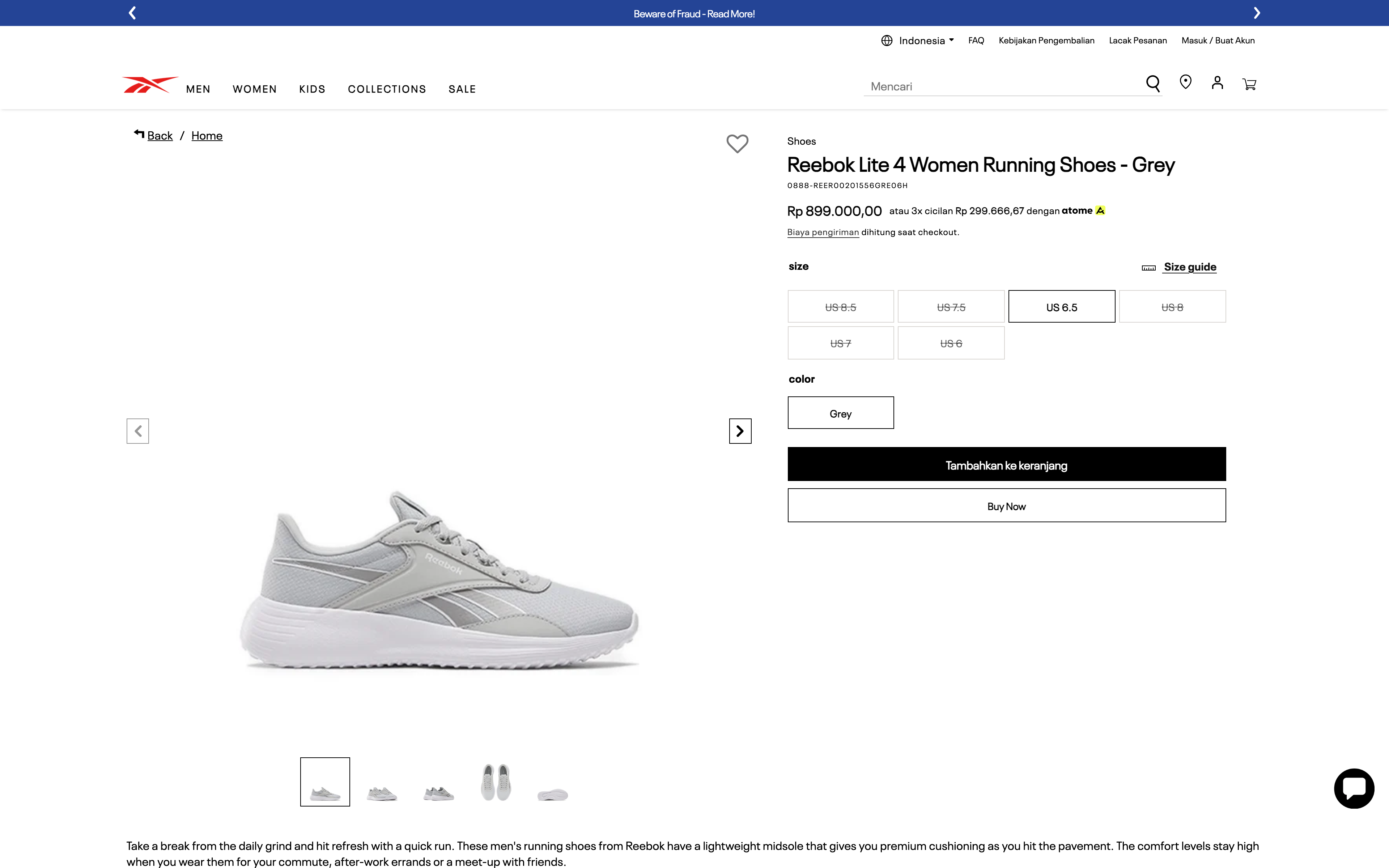Image resolution: width=1389 pixels, height=868 pixels.
Task: Open the chat bubble icon
Action: point(1354,788)
